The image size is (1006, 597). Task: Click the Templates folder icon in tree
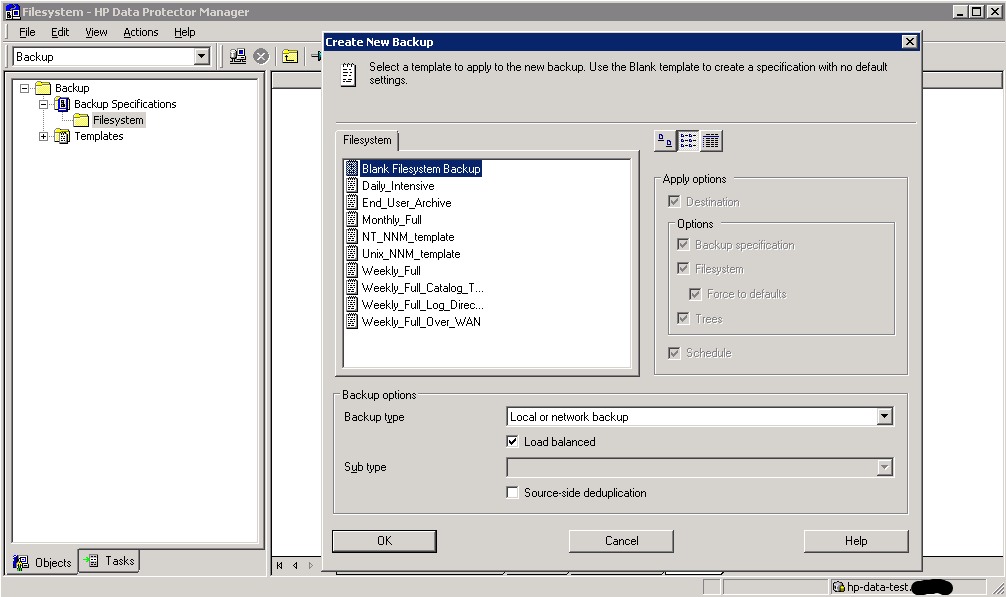tap(62, 136)
